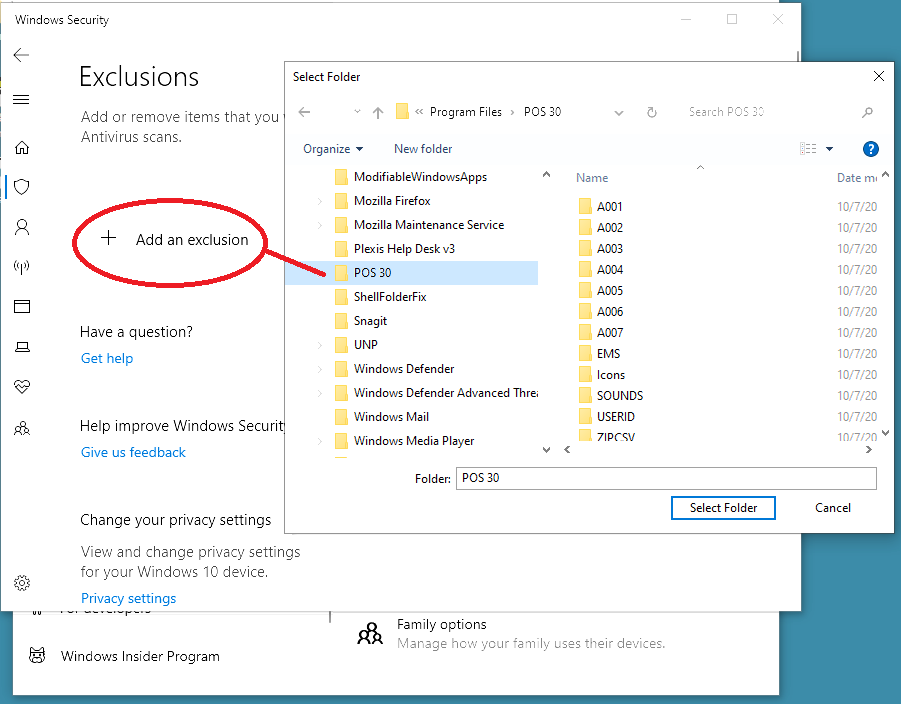Click the Folder name input field
This screenshot has width=901, height=704.
[666, 478]
